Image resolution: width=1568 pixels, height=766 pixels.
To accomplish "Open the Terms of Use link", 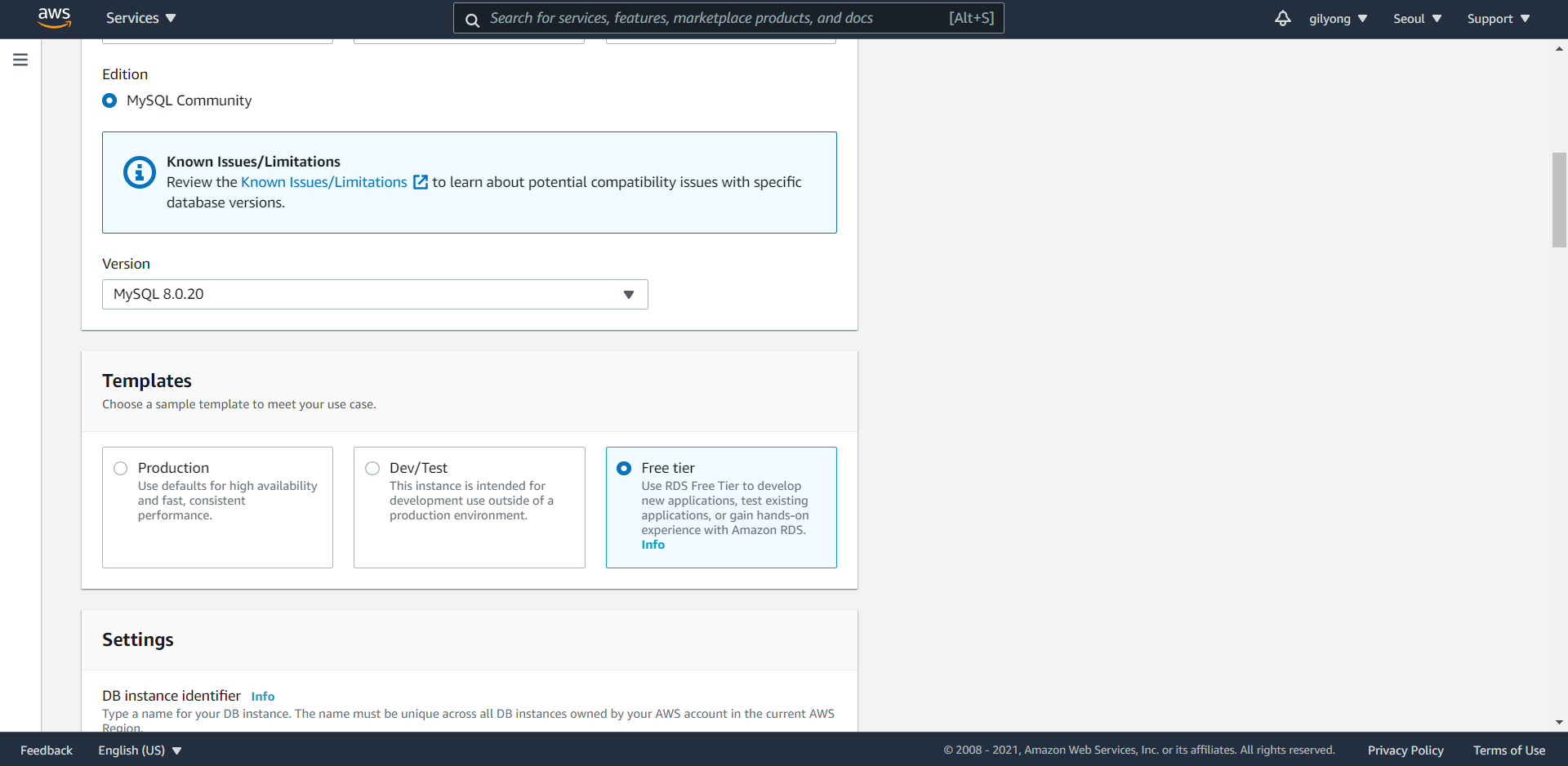I will click(x=1509, y=750).
